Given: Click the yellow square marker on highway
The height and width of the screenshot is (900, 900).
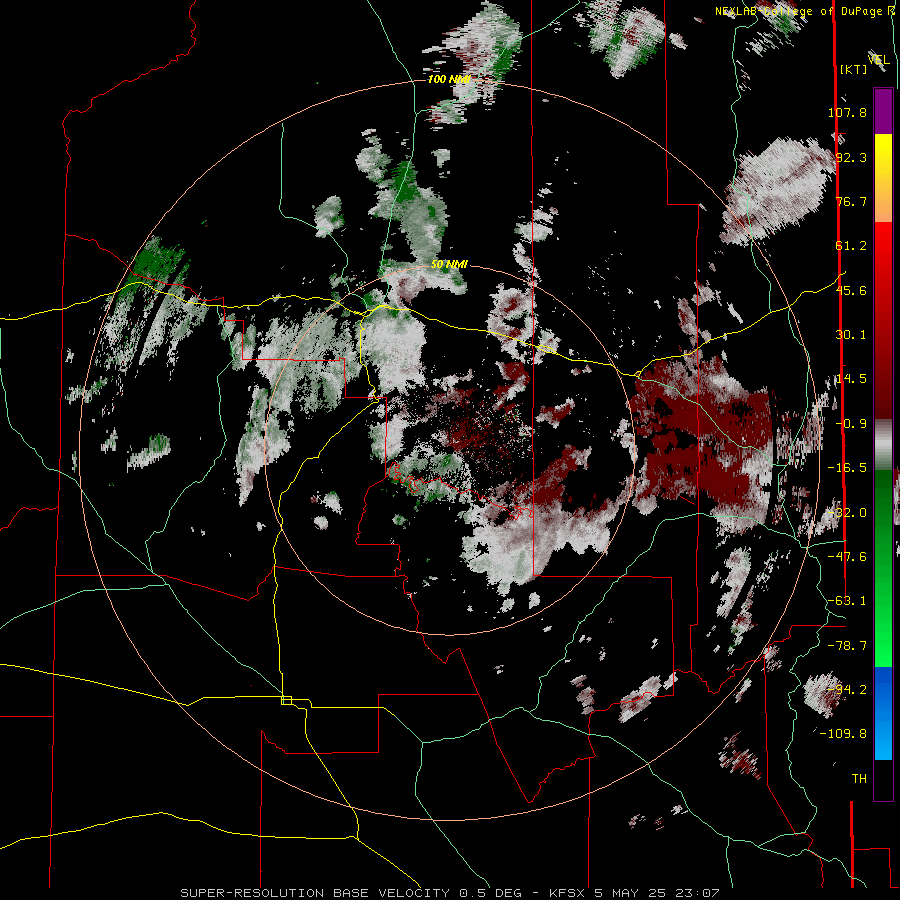Looking at the screenshot, I should (x=286, y=700).
